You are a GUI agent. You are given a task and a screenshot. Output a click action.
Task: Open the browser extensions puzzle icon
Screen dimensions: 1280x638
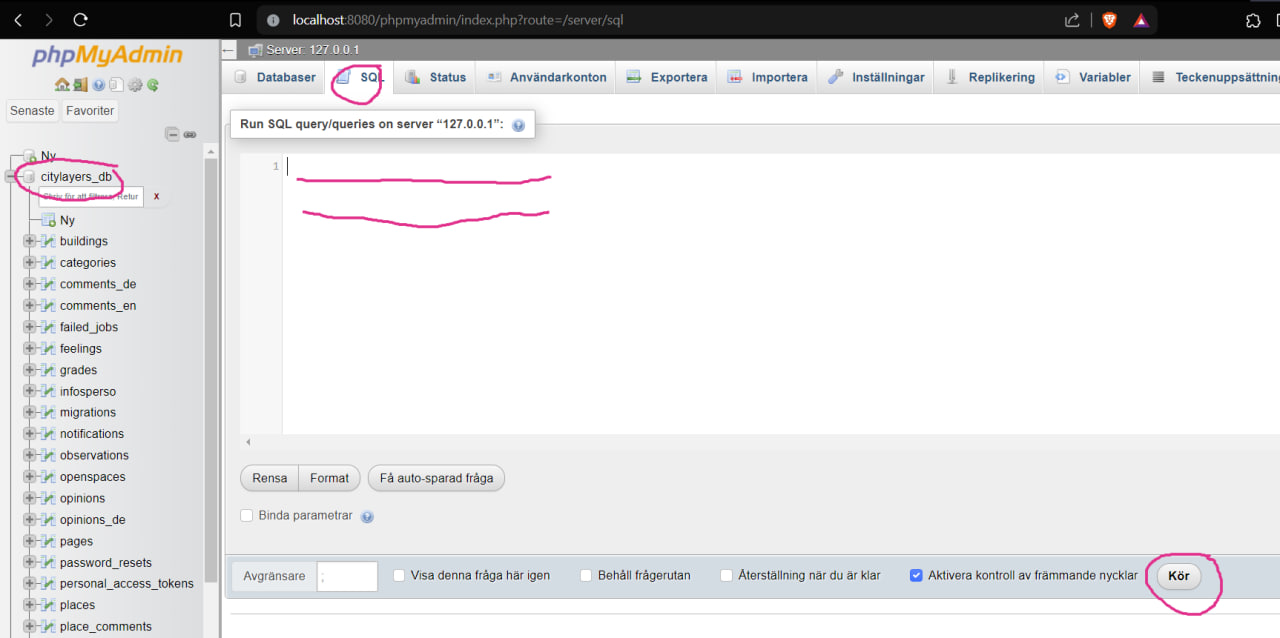click(x=1253, y=20)
